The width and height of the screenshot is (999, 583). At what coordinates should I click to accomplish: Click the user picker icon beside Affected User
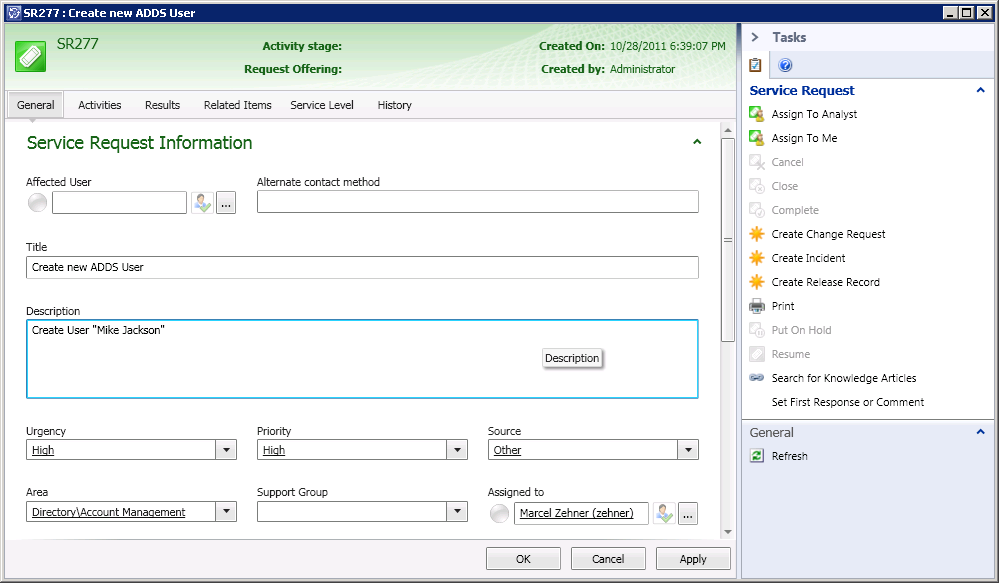(202, 203)
